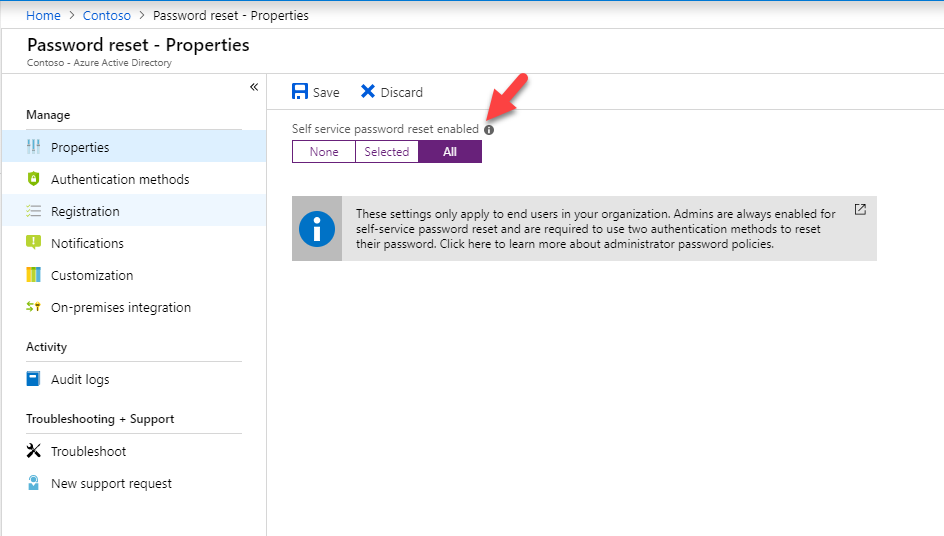Click the Self service password reset enabled label
This screenshot has height=536, width=944.
point(385,129)
